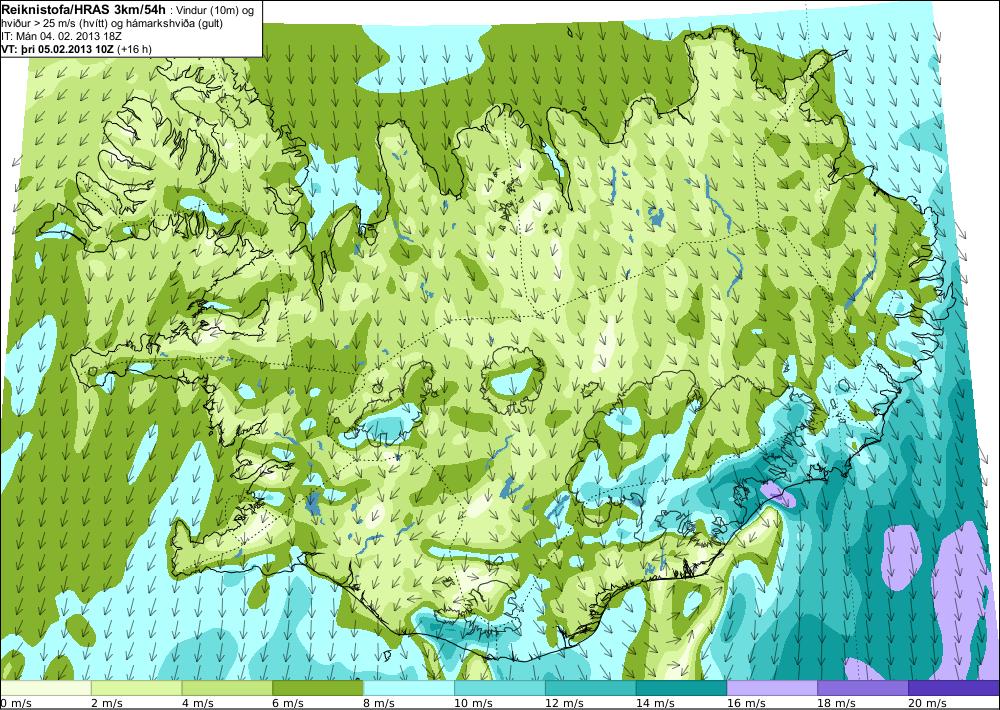This screenshot has width=1000, height=710.
Task: Select the "(+16 h)" forecast offset text
Action: point(135,48)
